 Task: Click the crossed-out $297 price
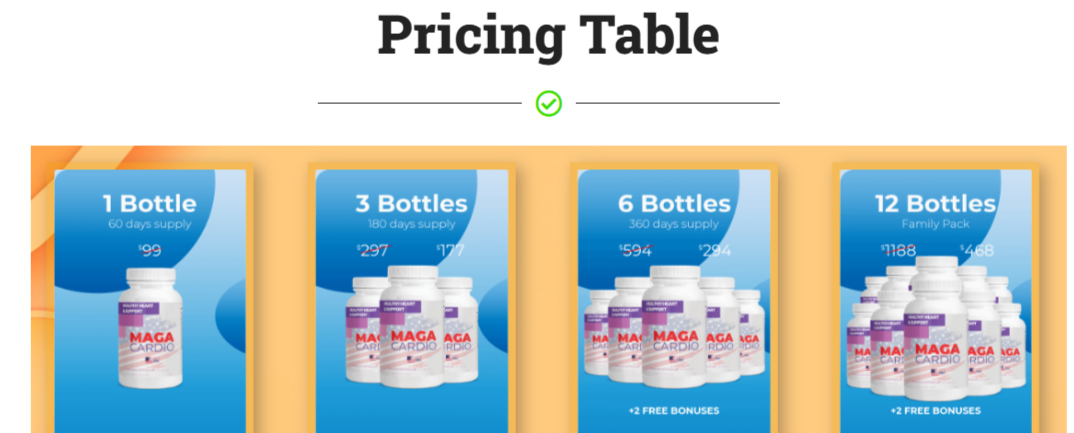point(373,251)
